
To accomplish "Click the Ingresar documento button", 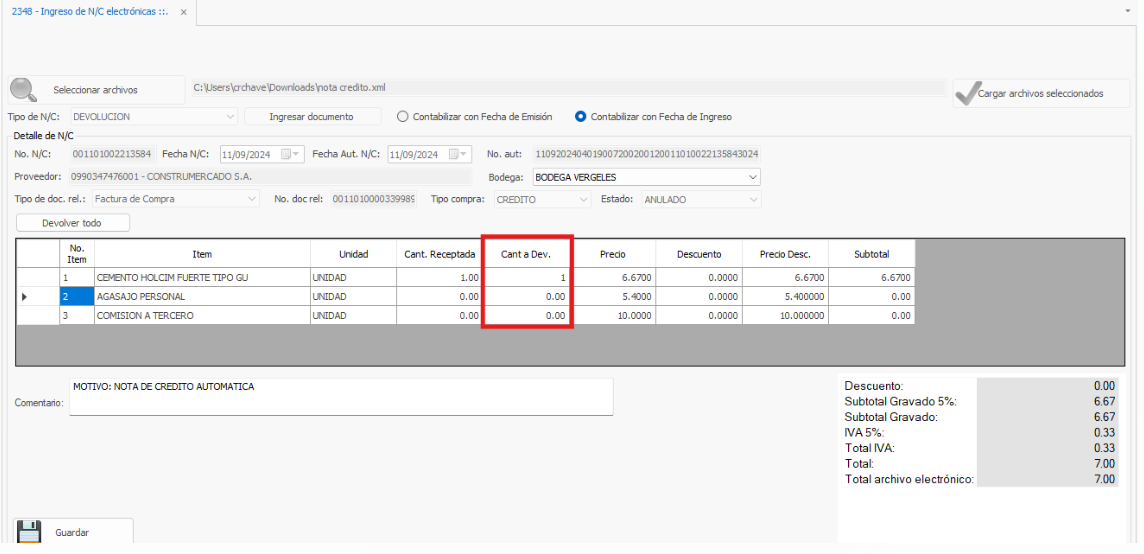I will (x=312, y=117).
